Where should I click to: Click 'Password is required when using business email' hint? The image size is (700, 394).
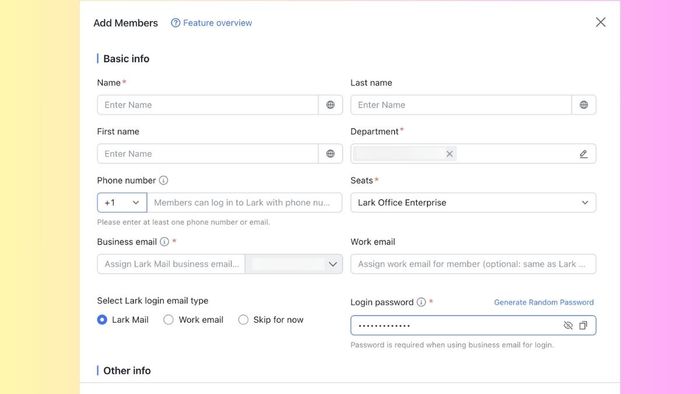(452, 345)
